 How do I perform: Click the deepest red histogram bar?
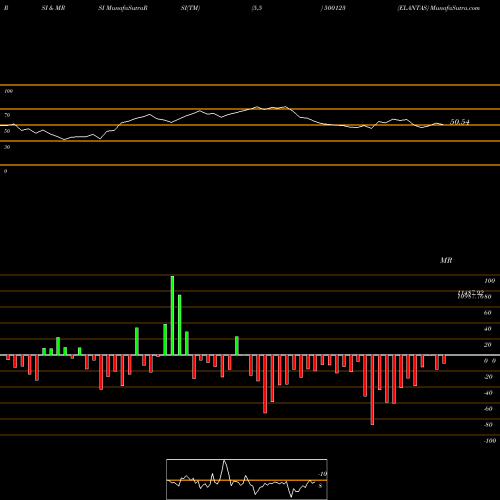[x=372, y=390]
